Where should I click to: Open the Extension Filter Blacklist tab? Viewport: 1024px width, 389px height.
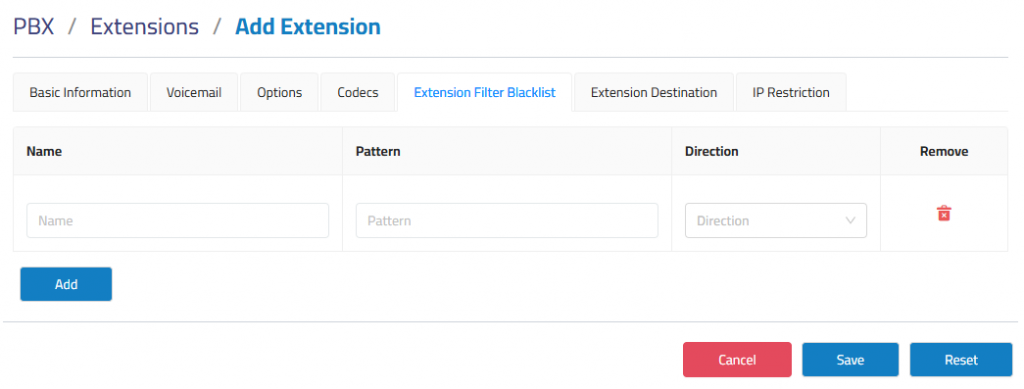click(x=485, y=92)
